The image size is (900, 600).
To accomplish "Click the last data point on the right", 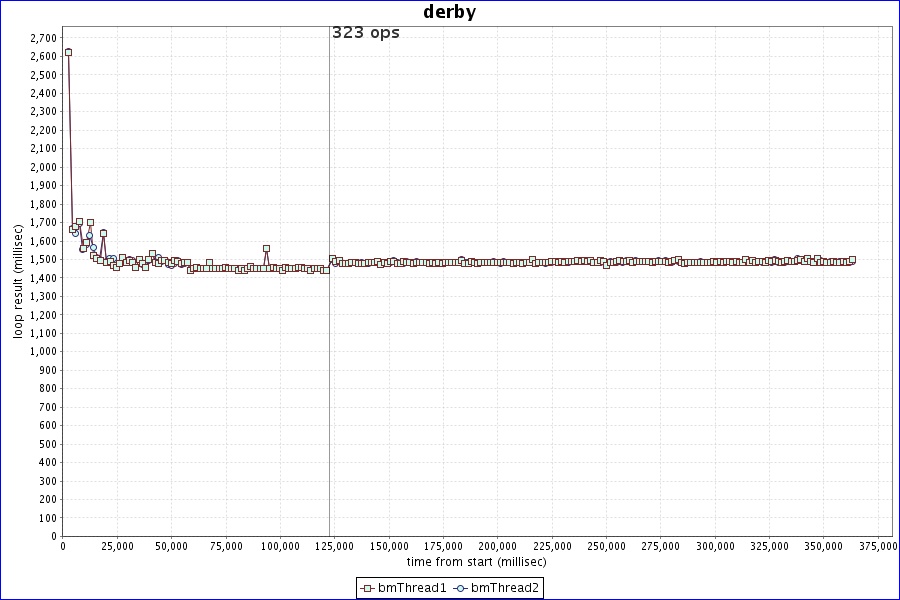I will tap(852, 260).
